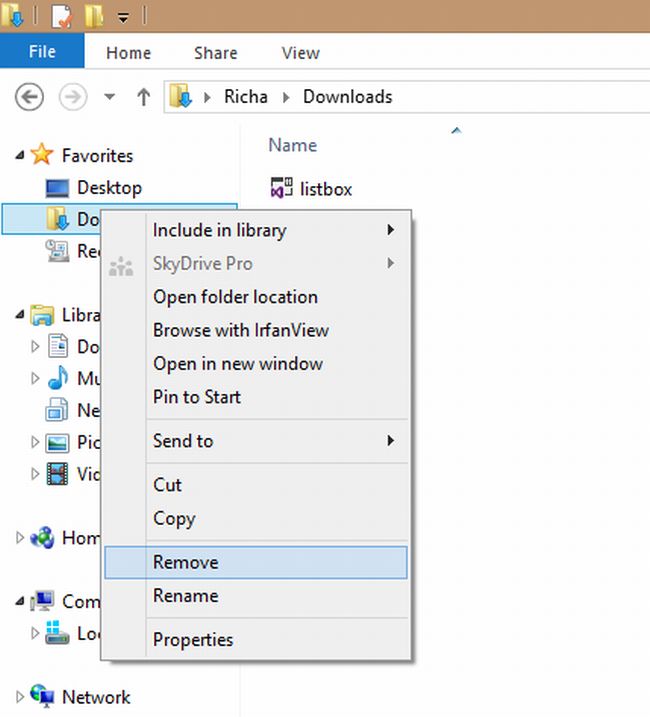The width and height of the screenshot is (650, 717).
Task: Click the Local Disk drive icon
Action: coord(57,632)
